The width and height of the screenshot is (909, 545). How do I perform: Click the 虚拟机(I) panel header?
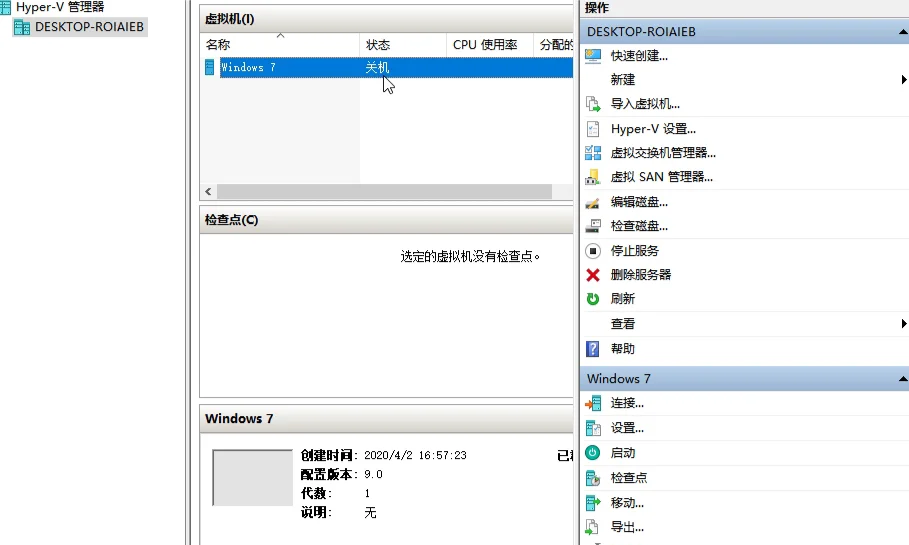[386, 19]
